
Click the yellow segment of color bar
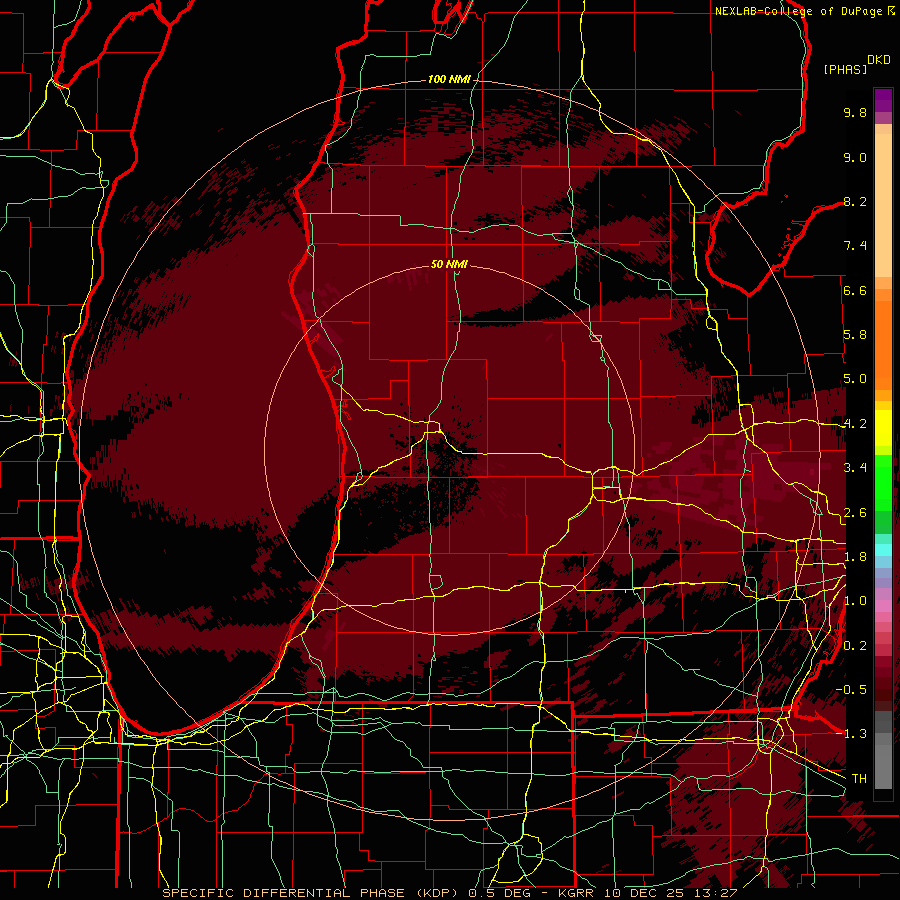883,428
